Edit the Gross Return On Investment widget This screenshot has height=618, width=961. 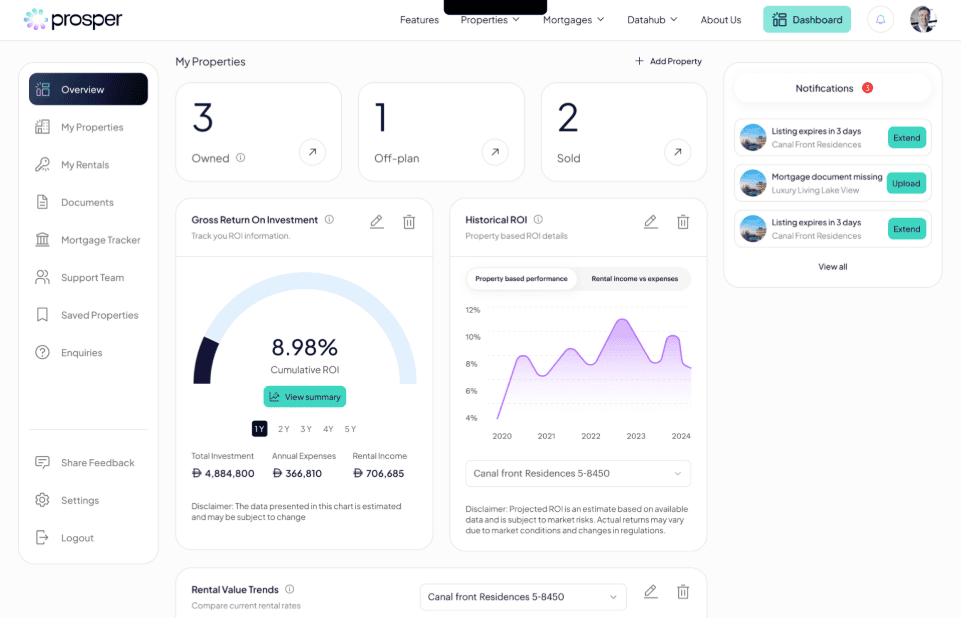pos(377,222)
